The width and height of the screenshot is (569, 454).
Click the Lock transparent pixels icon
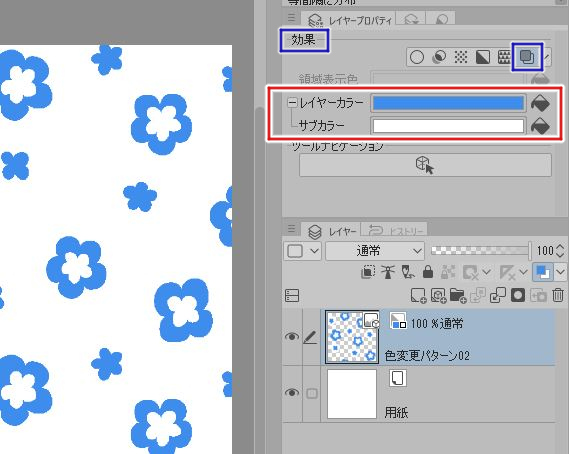448,272
